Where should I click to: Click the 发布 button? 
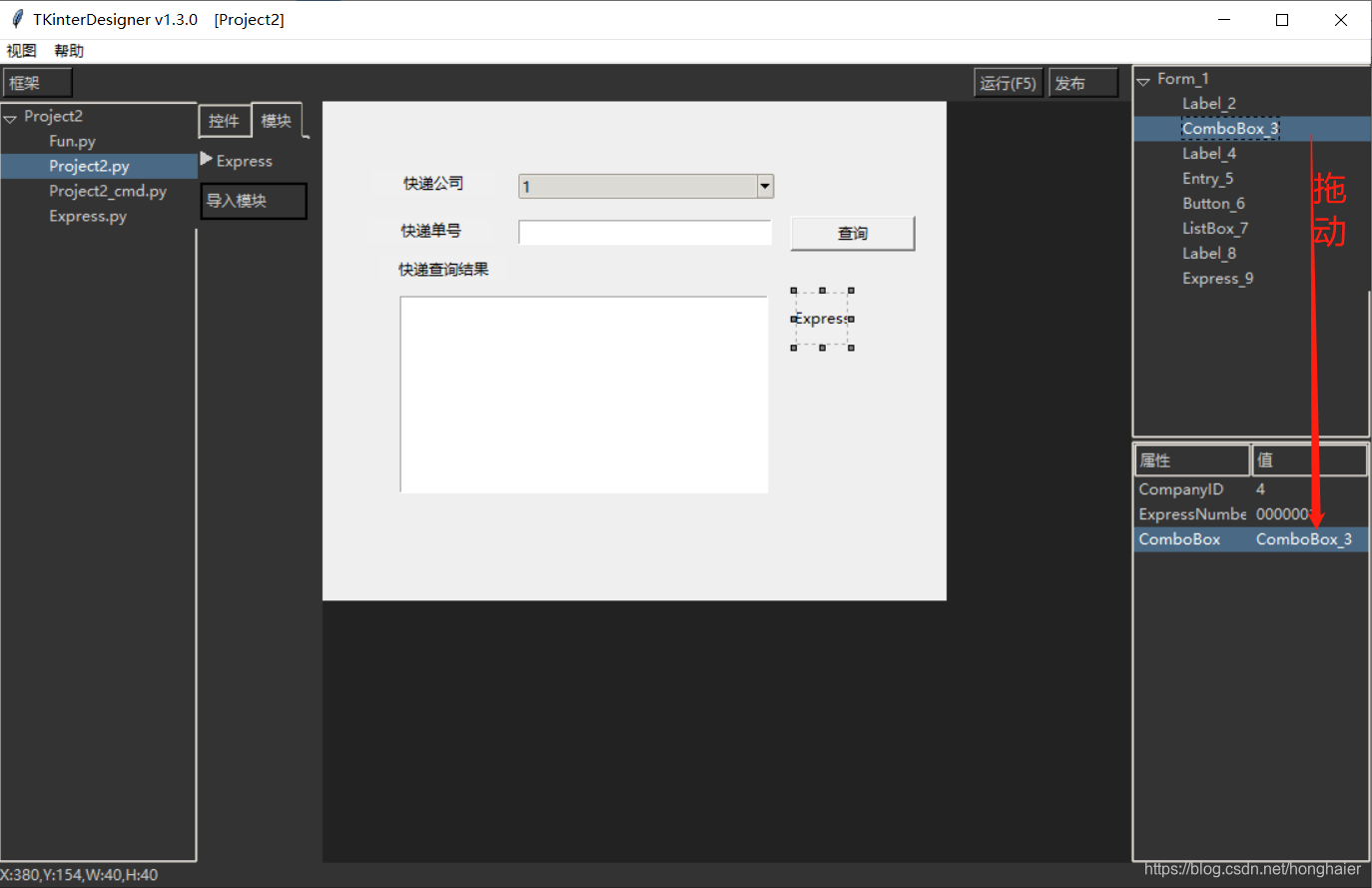click(1083, 83)
